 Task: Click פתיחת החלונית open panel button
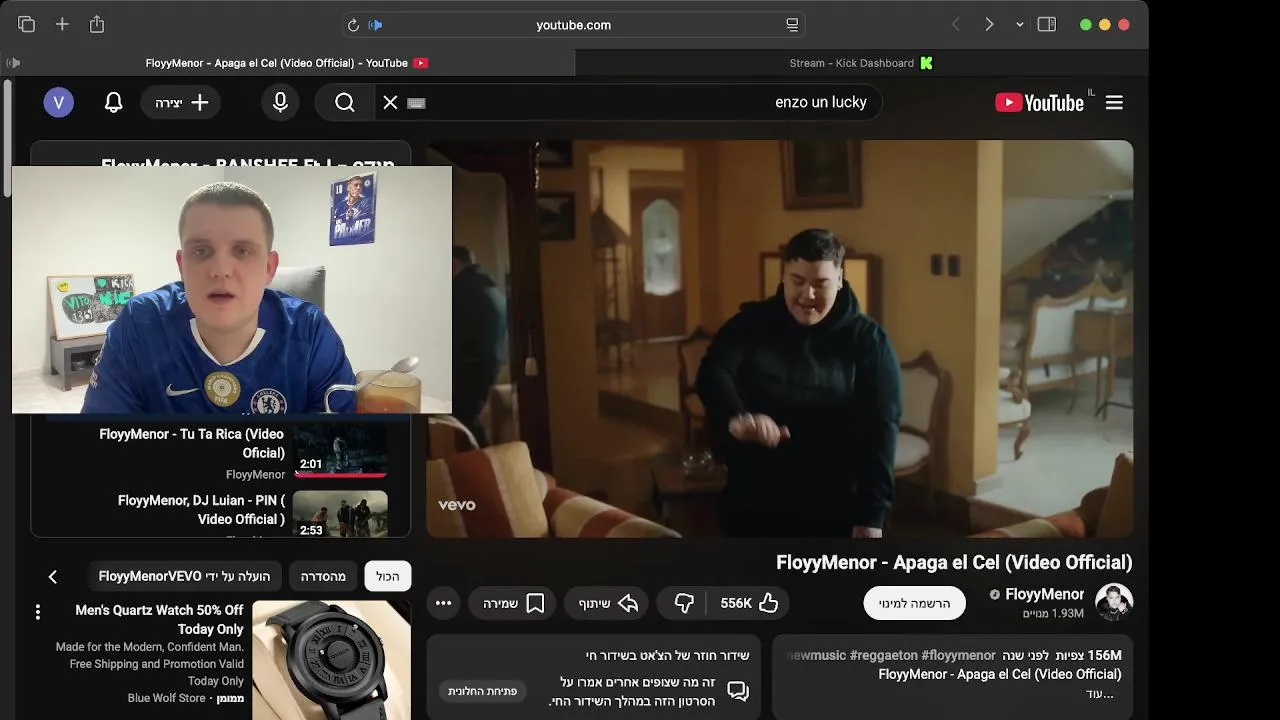coord(482,691)
